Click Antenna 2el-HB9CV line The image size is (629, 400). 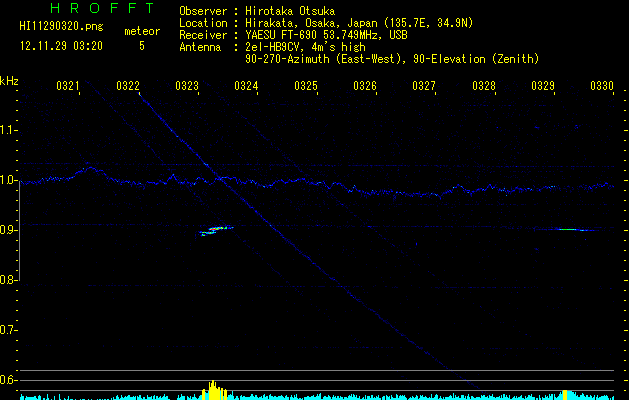[x=272, y=47]
